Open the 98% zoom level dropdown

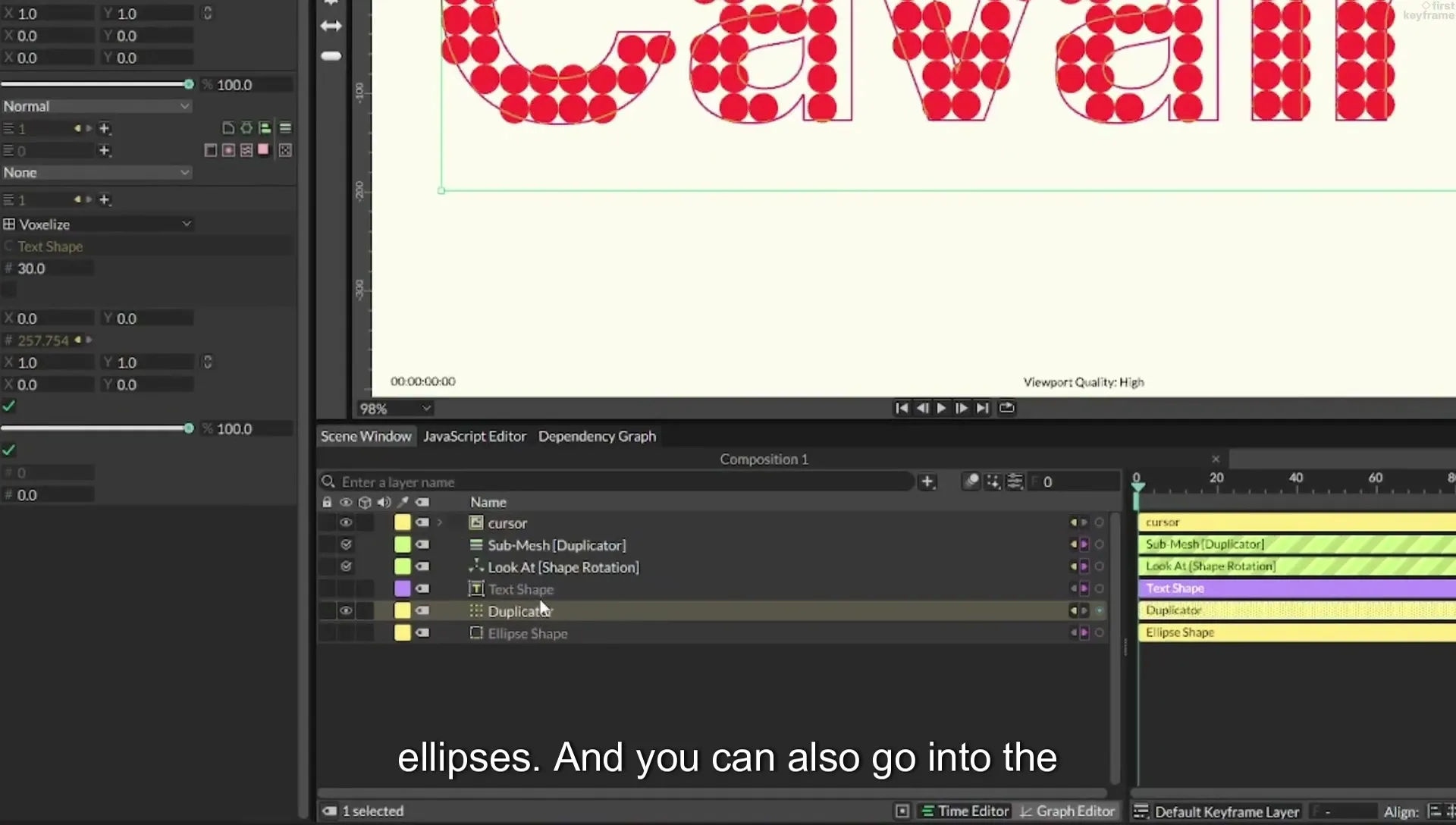(x=395, y=409)
